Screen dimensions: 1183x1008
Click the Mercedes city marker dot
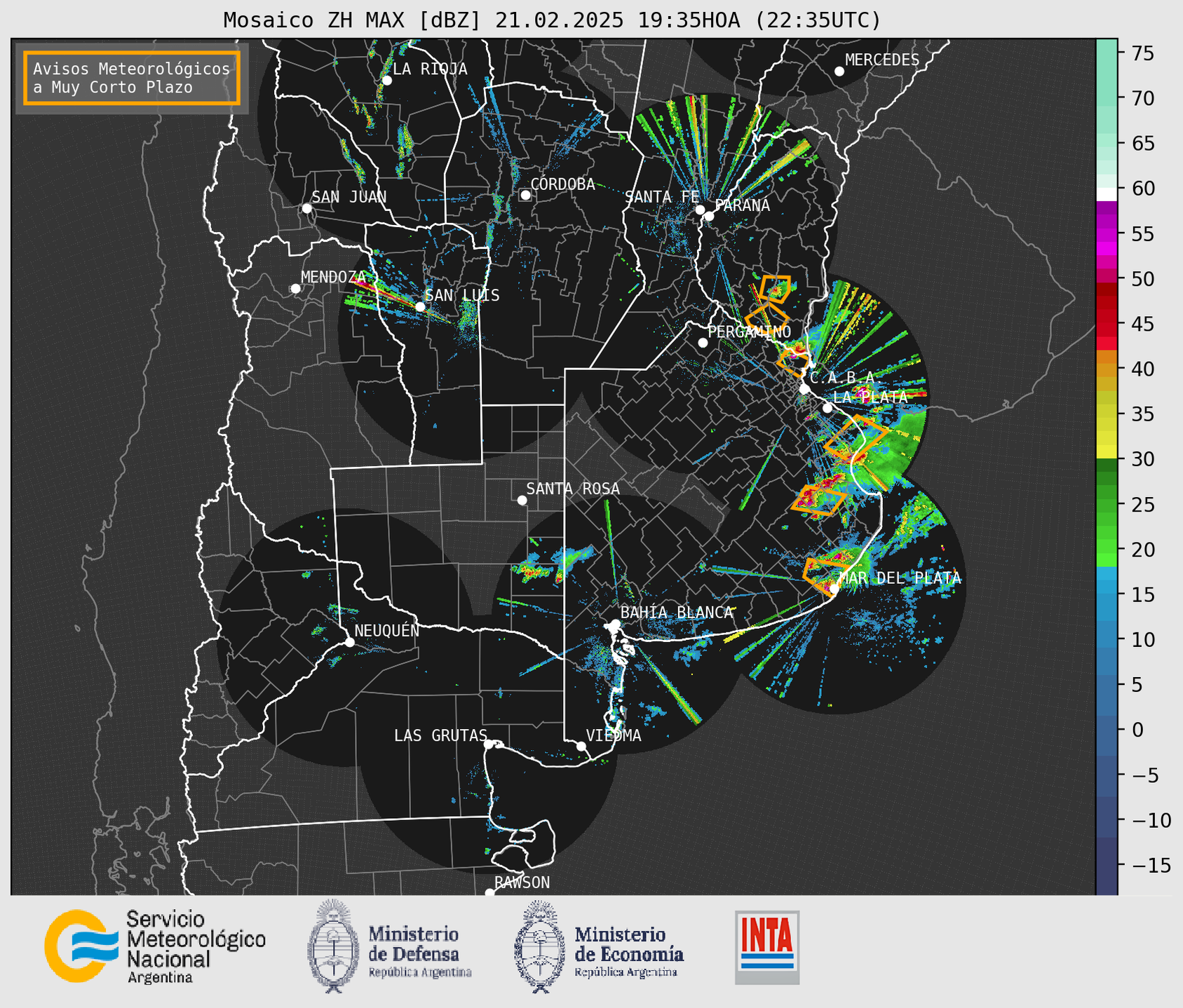839,71
